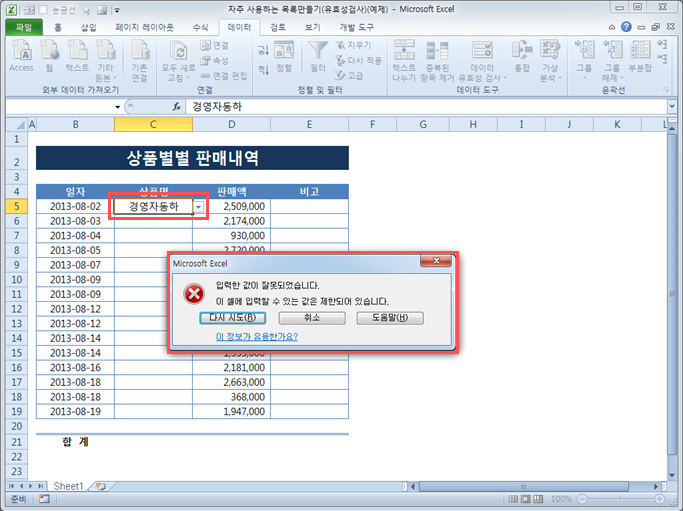Select the Sheet1 tab
This screenshot has height=511, width=683.
click(x=68, y=486)
